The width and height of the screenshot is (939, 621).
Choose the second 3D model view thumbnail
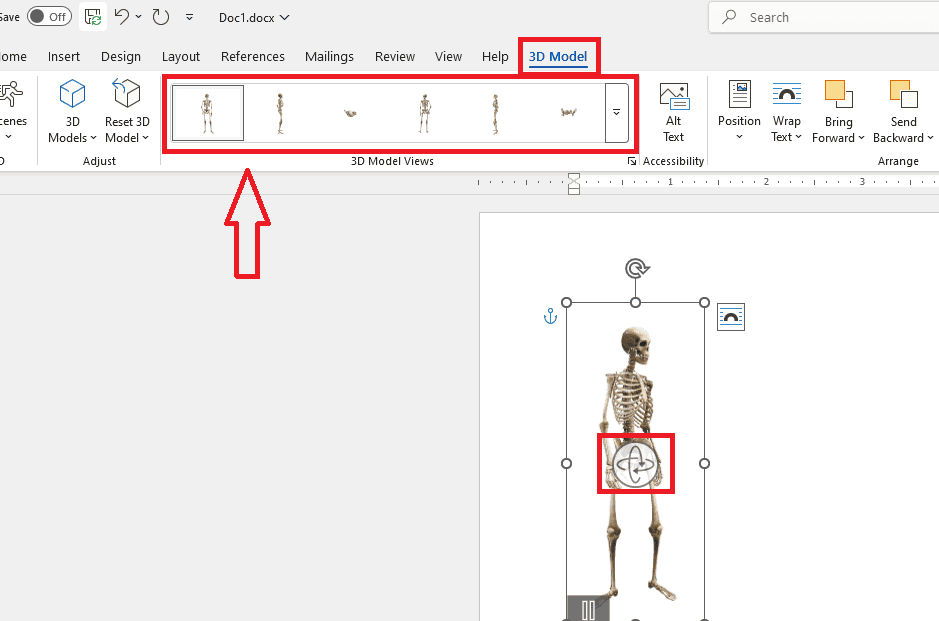click(x=280, y=113)
